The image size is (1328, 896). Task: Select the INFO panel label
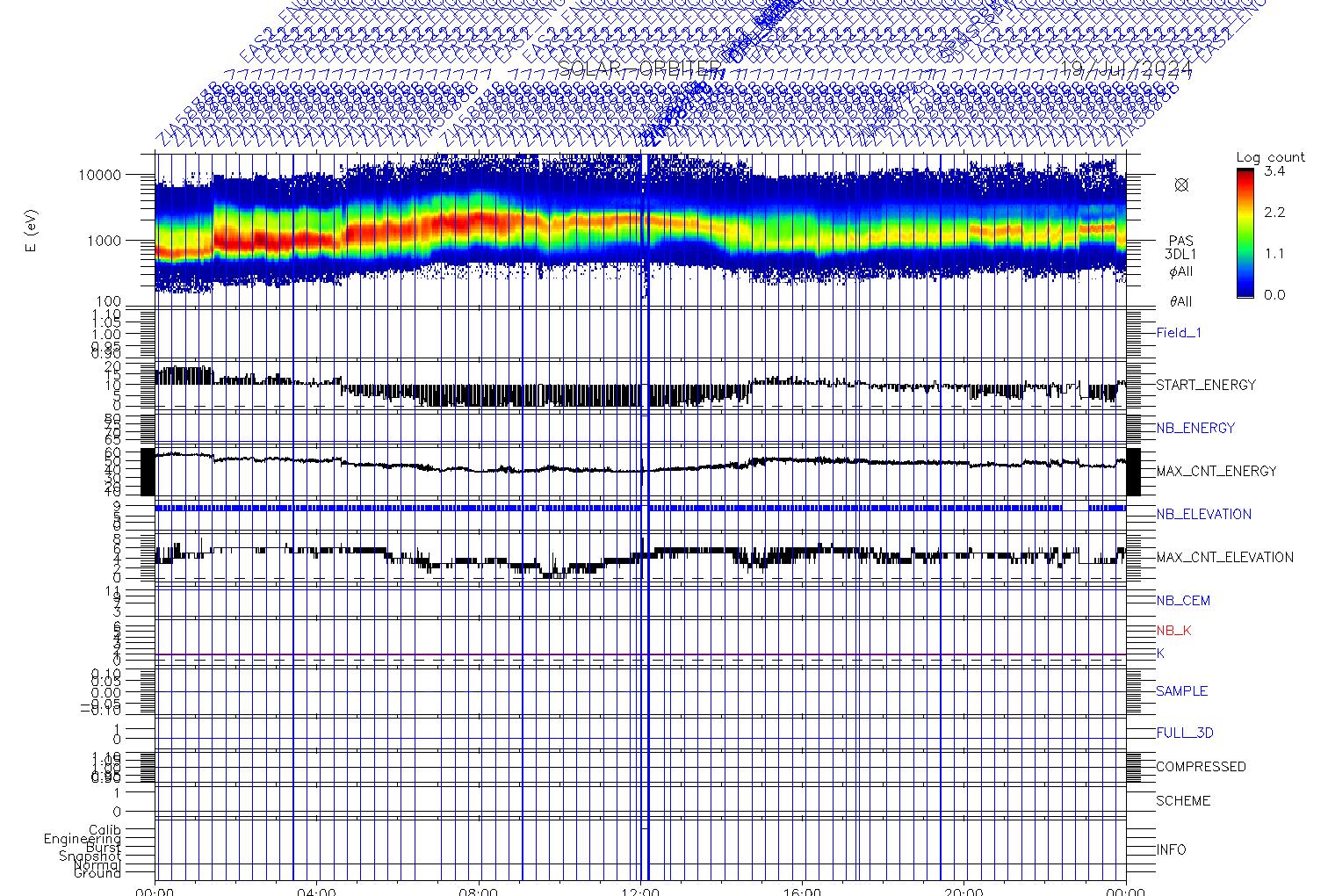(x=1171, y=849)
